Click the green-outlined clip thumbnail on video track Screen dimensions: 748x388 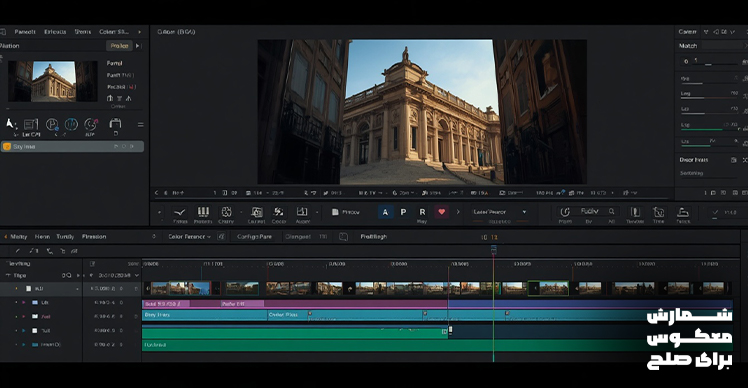[549, 288]
